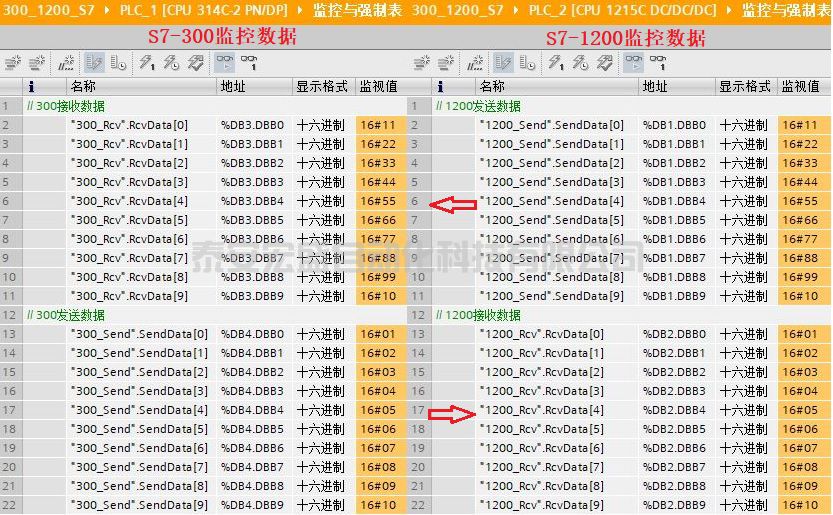Click Monitor once now glasses in right toolbar

[660, 62]
